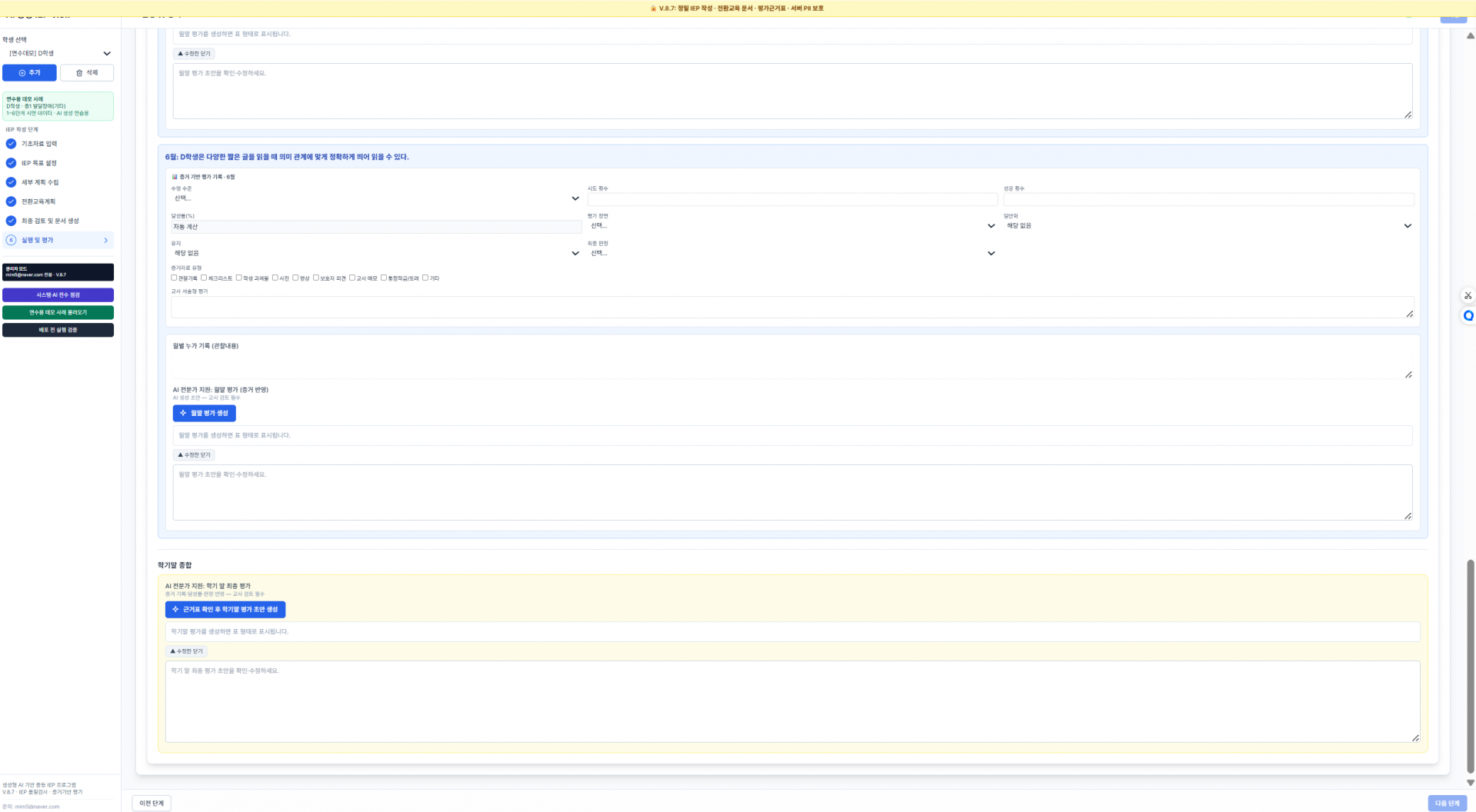1476x812 pixels.
Task: Tick the 학생 과제물 checkbox
Action: click(x=238, y=278)
